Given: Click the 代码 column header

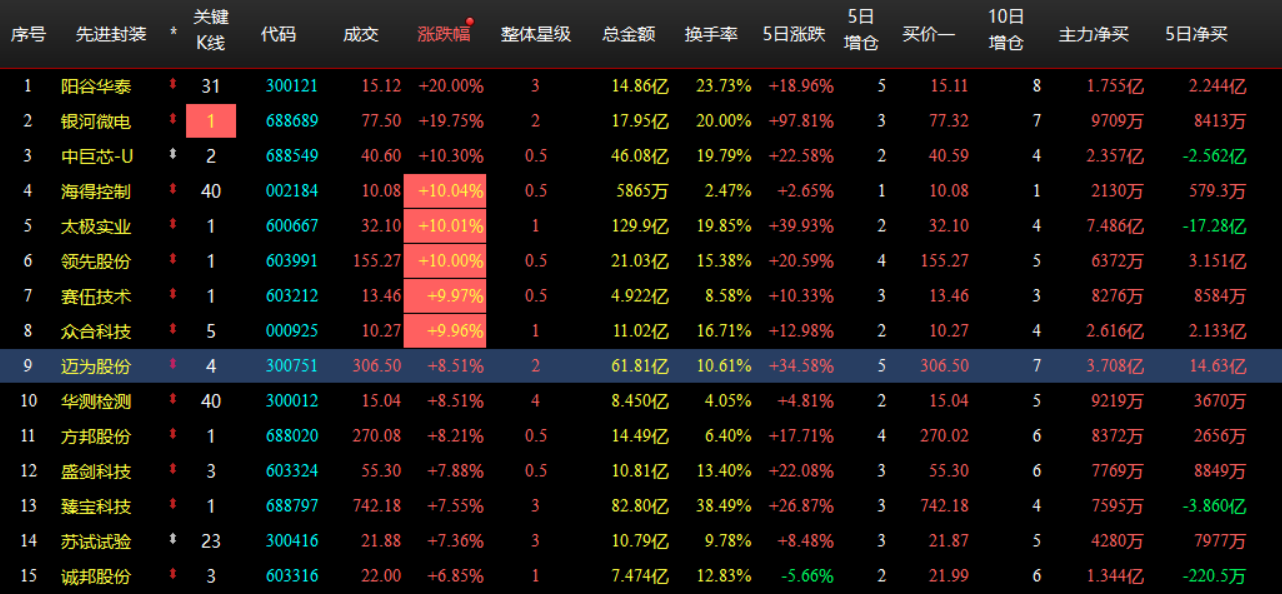Looking at the screenshot, I should point(278,34).
